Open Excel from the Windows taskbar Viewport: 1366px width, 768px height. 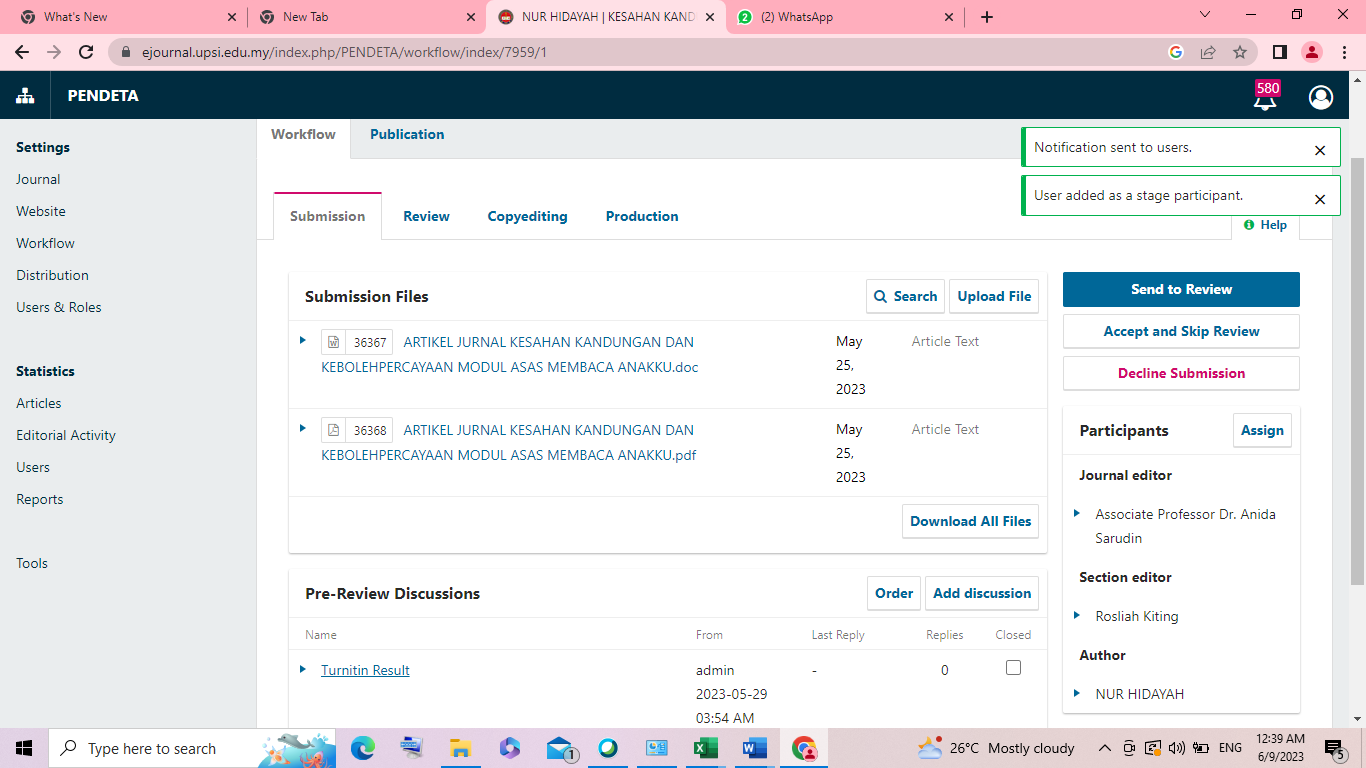pos(705,748)
